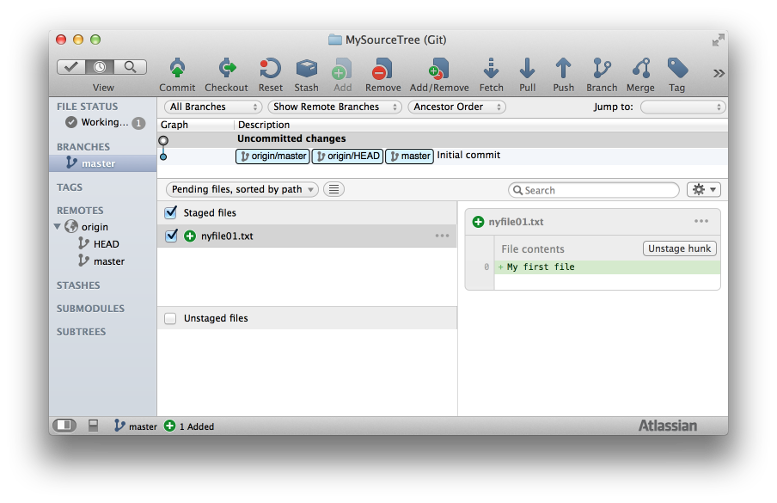Uncheck the nyfile01.txt staged checkbox
The height and width of the screenshot is (503, 777).
coord(171,236)
